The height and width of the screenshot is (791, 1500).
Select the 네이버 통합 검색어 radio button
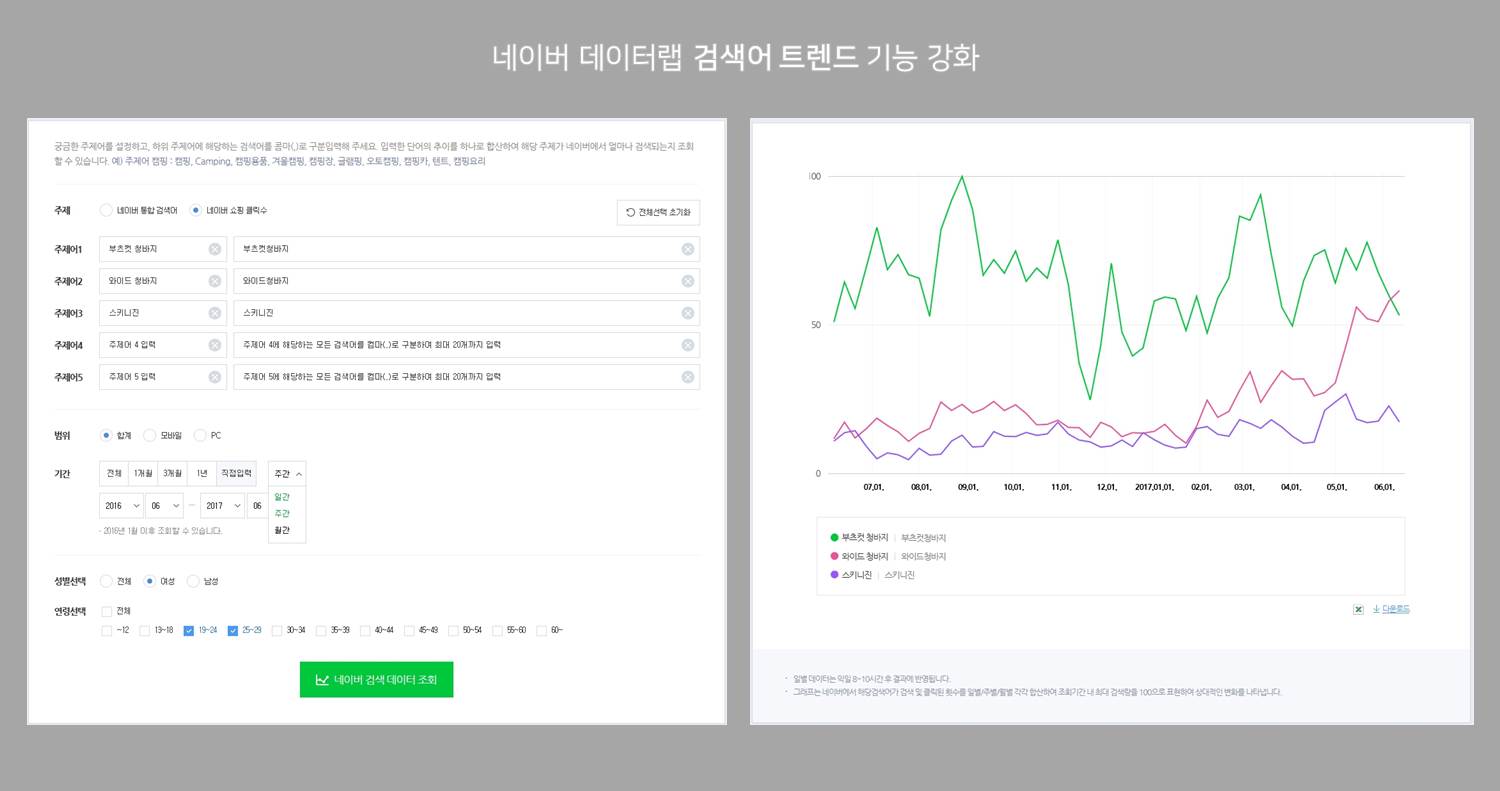(106, 210)
